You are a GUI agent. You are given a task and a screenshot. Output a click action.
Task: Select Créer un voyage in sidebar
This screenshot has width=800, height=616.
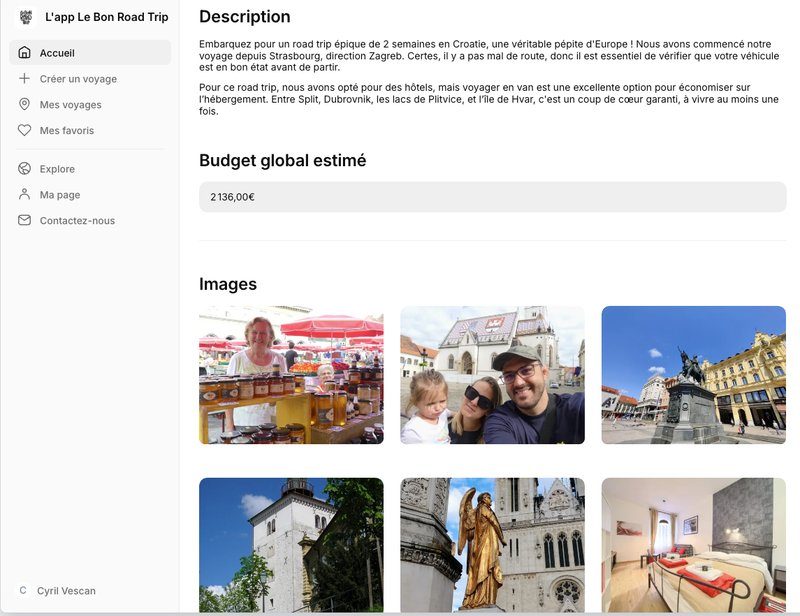pyautogui.click(x=90, y=79)
